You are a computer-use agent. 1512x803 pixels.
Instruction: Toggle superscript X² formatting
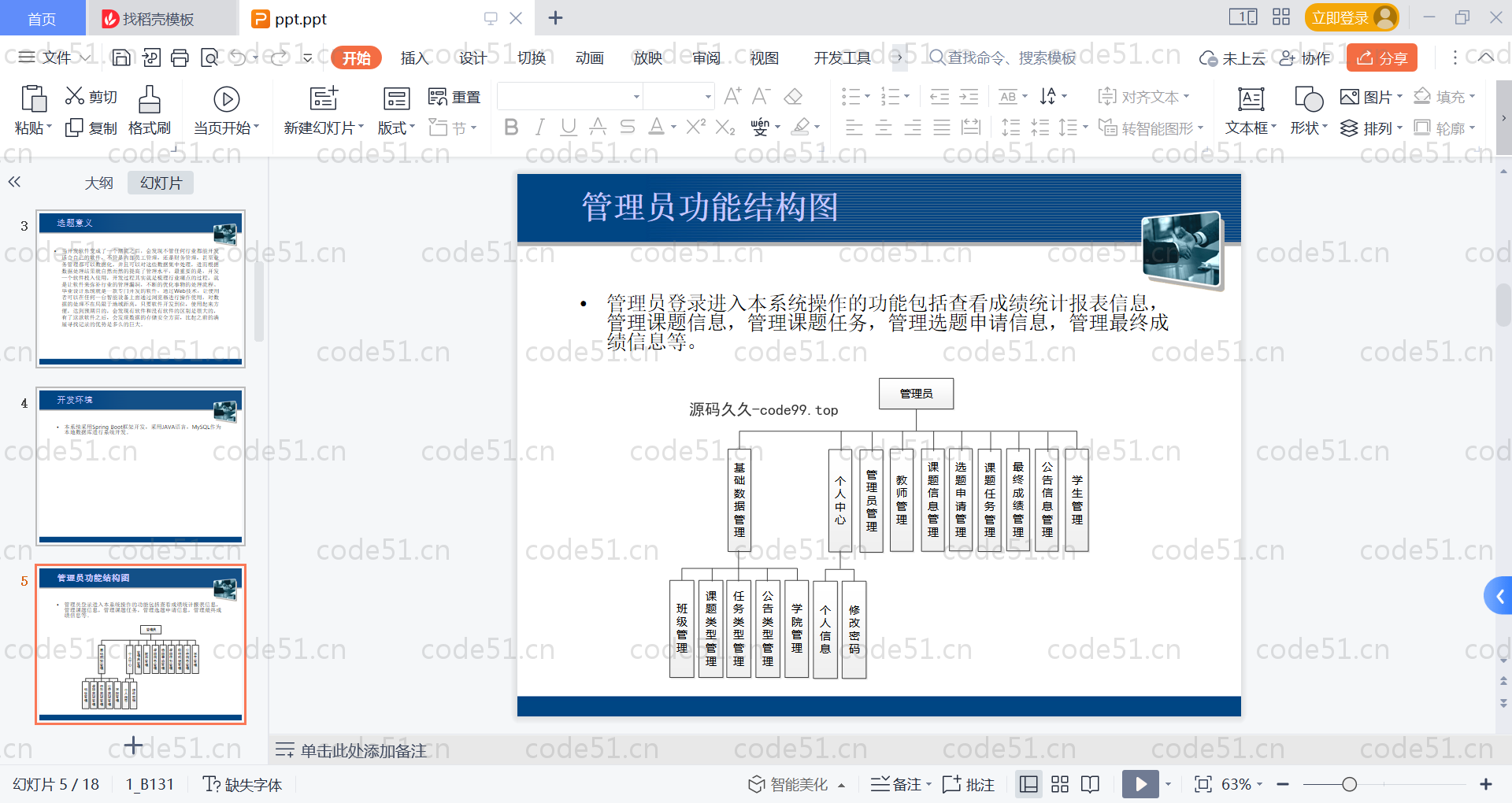(x=696, y=127)
